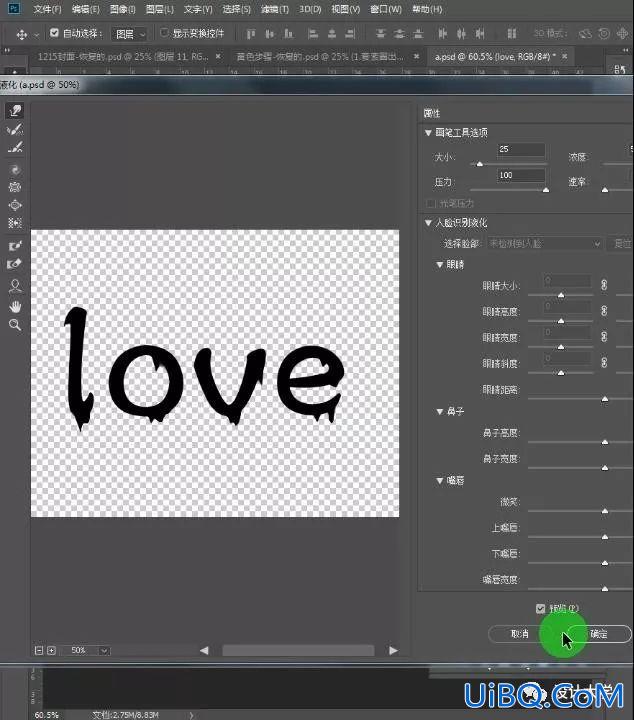Click the 取消 cancel button
Screen dimensions: 634x720
click(520, 634)
